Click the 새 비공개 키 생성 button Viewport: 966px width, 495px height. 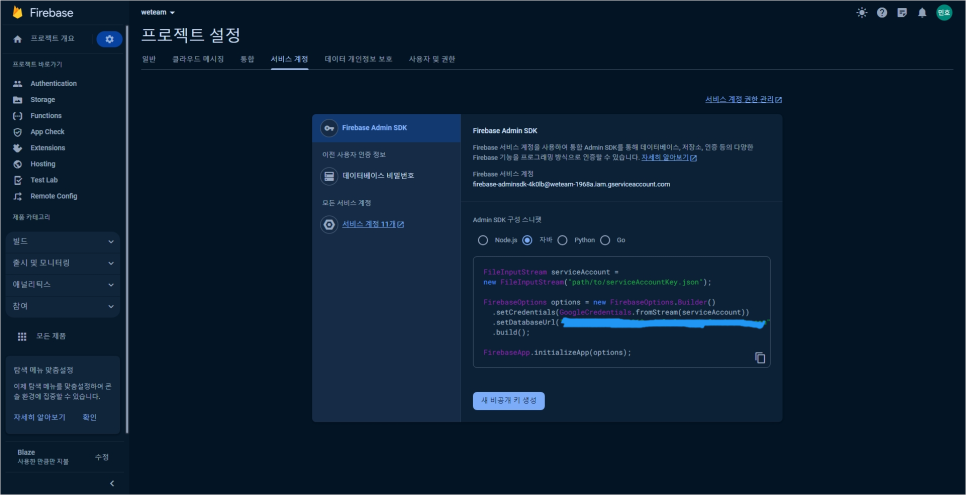(509, 401)
